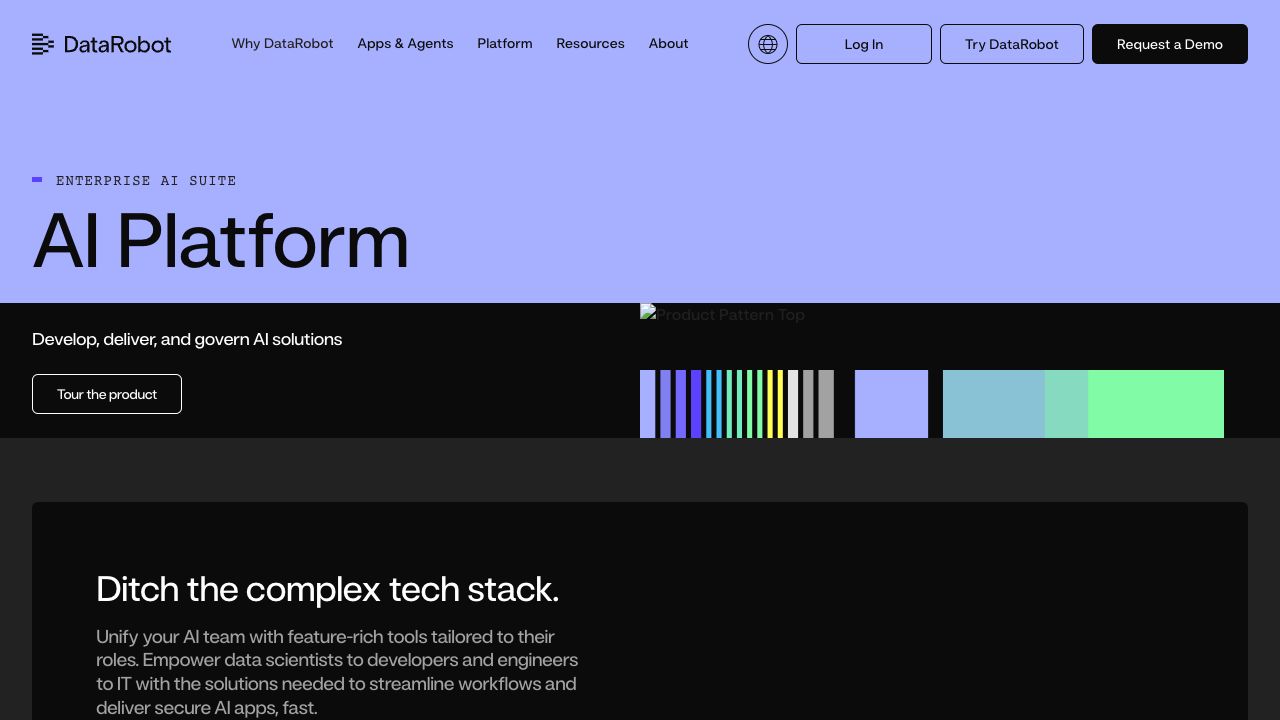Open the Why DataRobot menu

[282, 44]
